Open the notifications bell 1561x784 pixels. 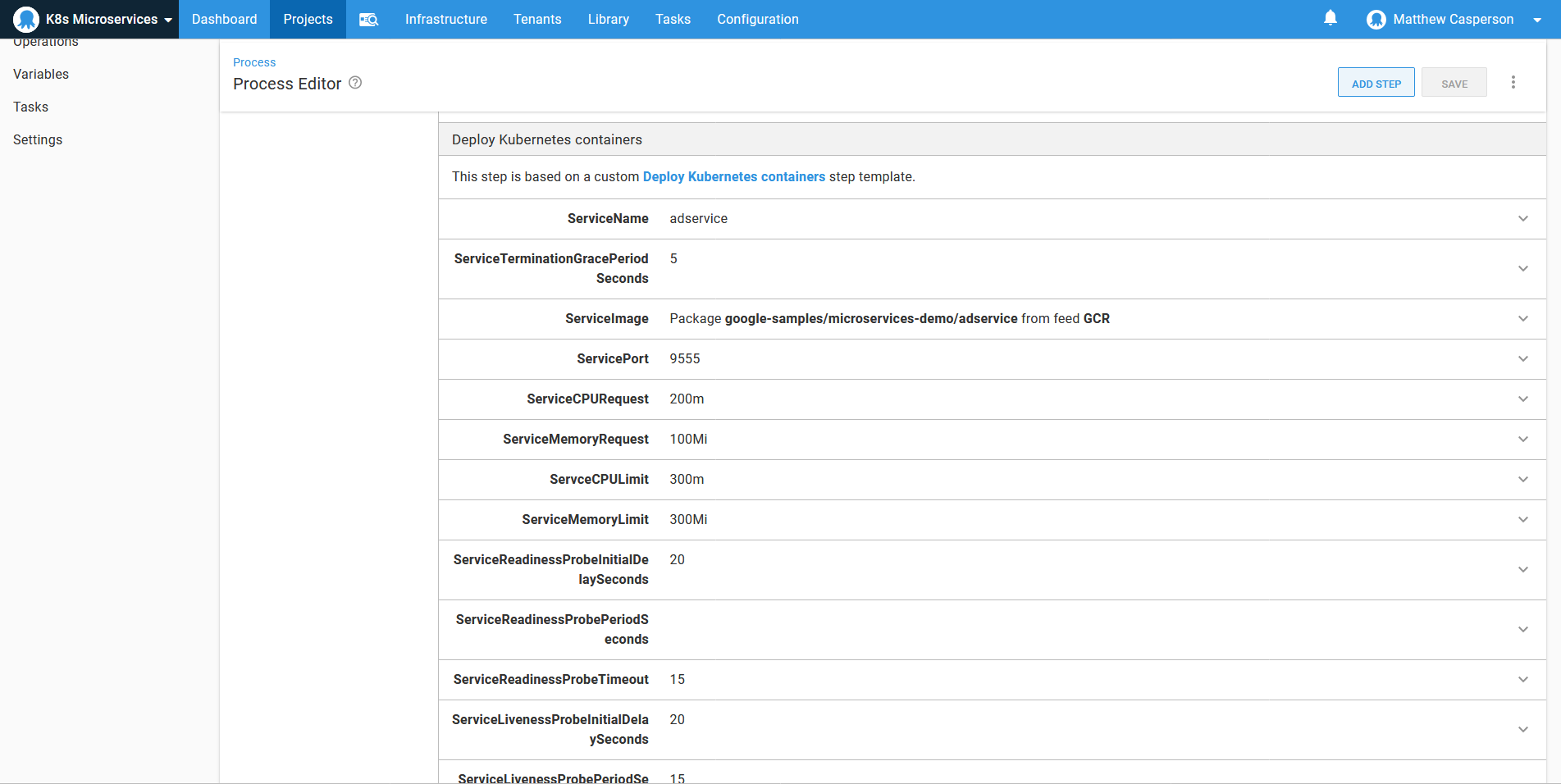[x=1330, y=17]
